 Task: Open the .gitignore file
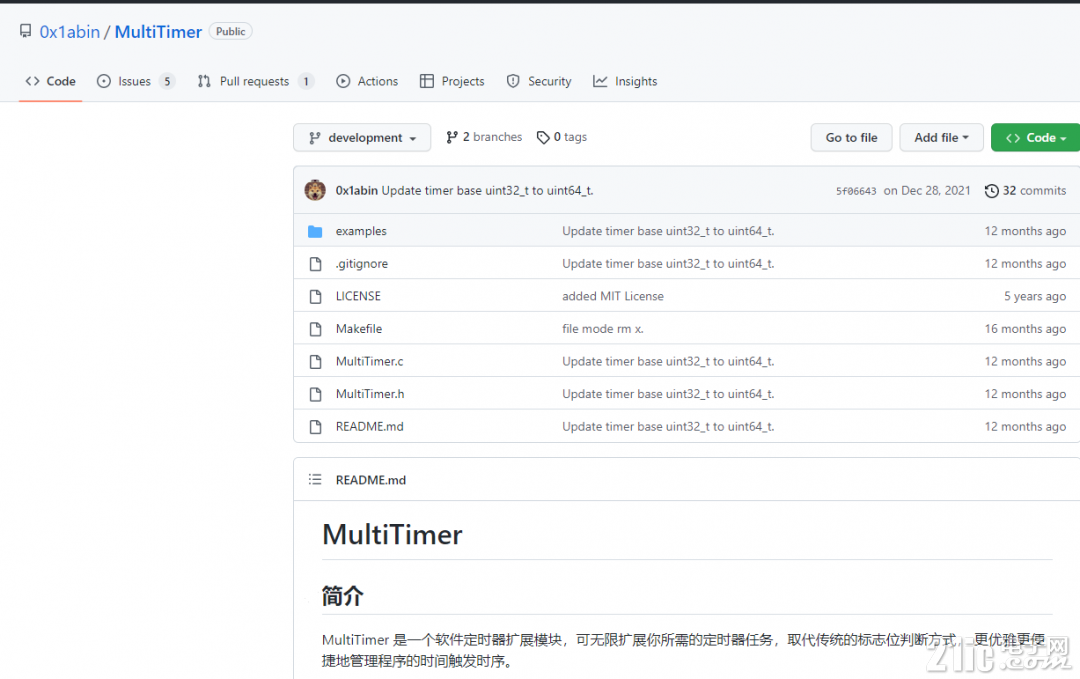[362, 264]
